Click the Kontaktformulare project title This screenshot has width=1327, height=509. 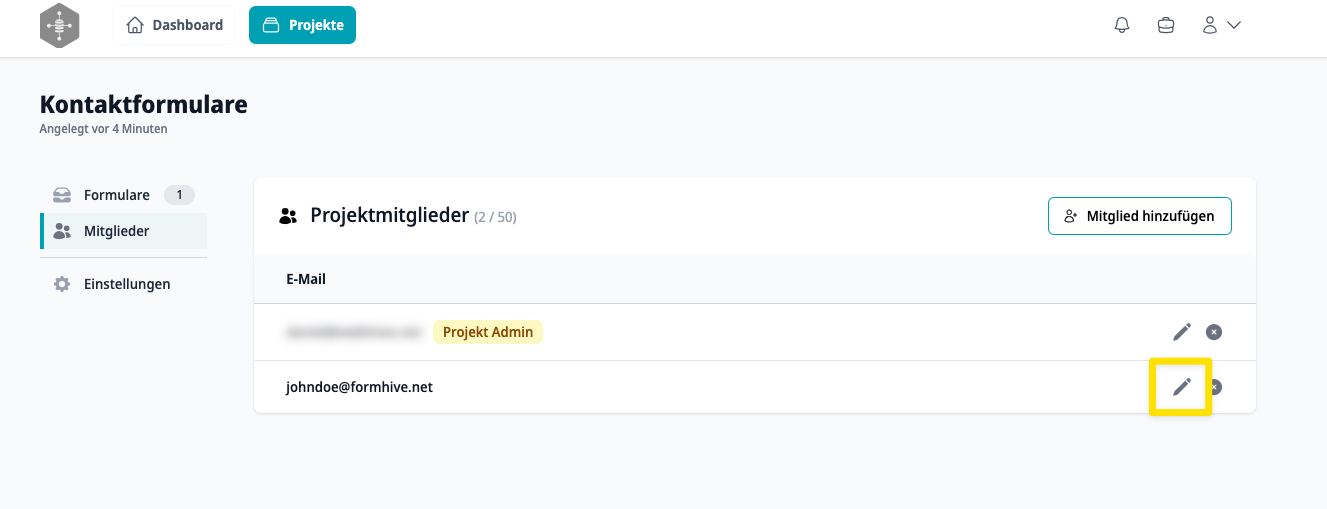[x=143, y=104]
